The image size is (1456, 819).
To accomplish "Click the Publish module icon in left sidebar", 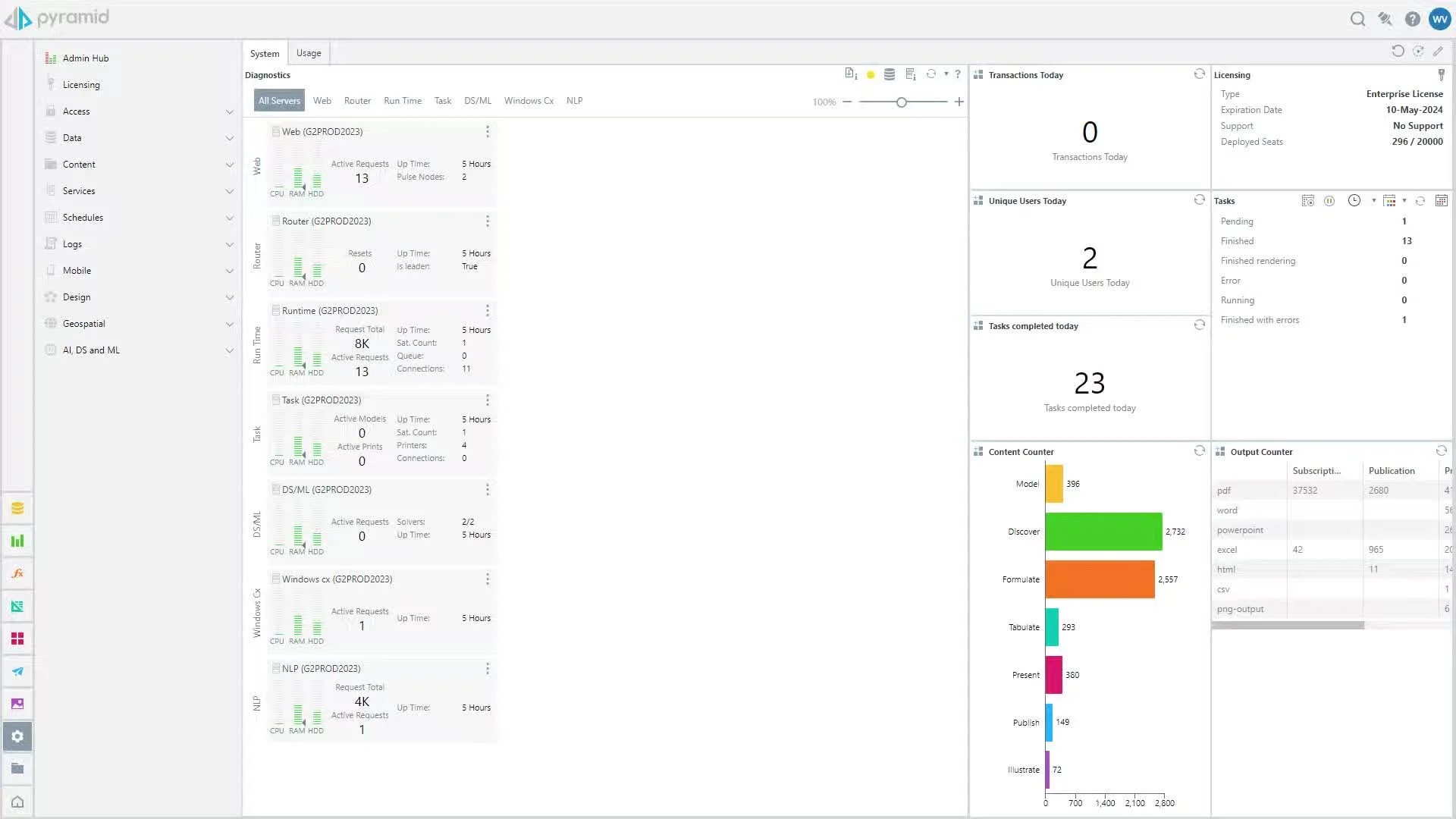I will coord(17,671).
